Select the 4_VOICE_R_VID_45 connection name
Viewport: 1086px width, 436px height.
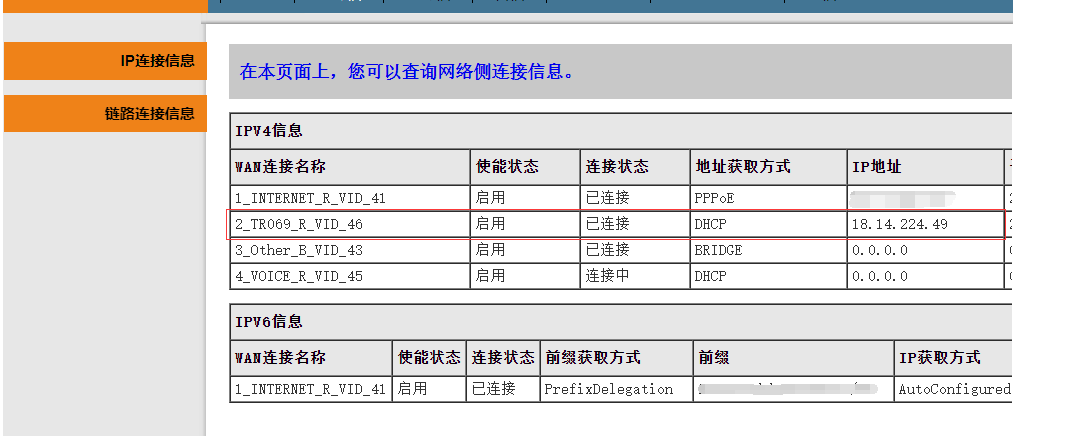point(299,276)
